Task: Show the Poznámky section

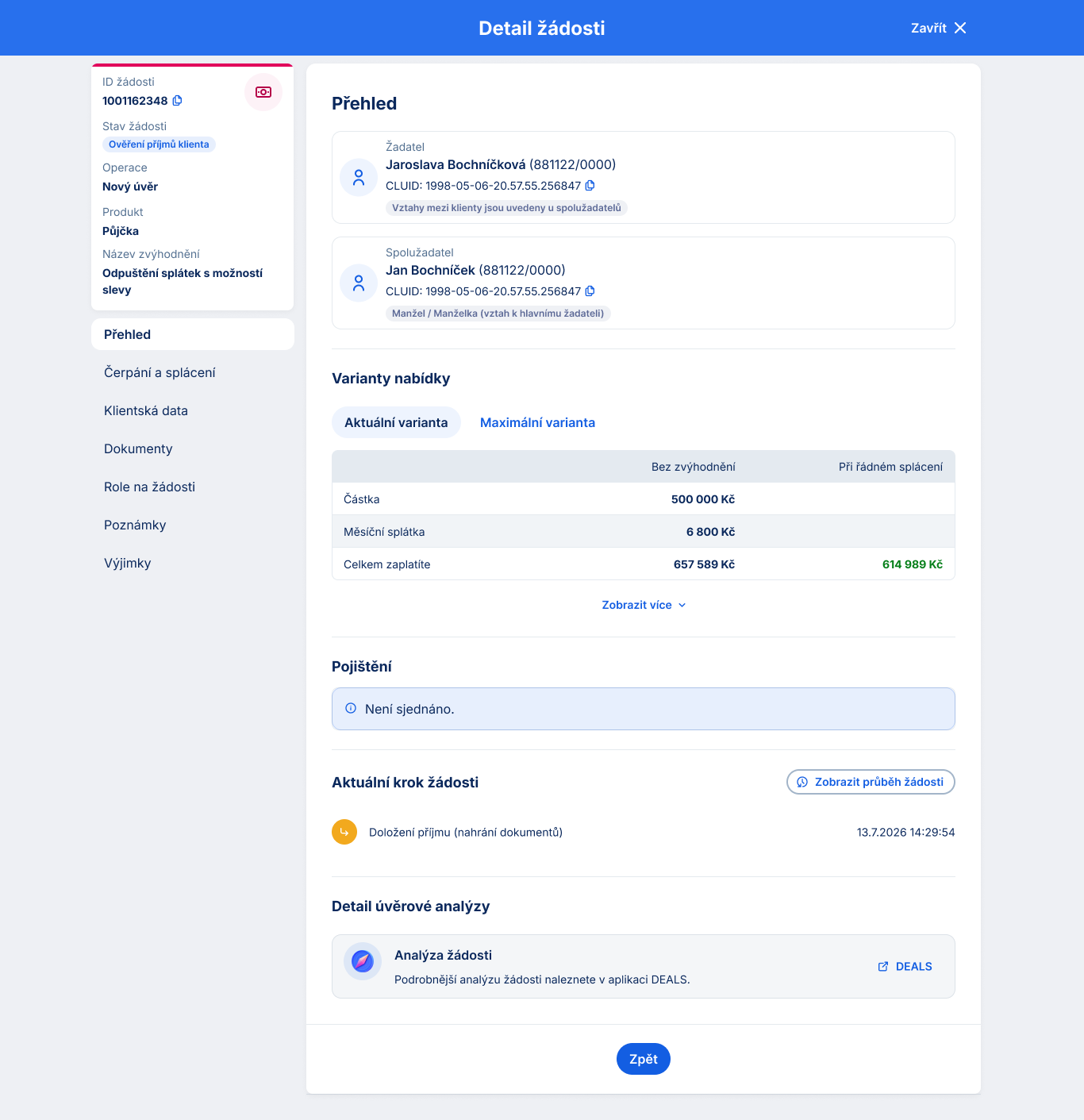Action: point(193,525)
